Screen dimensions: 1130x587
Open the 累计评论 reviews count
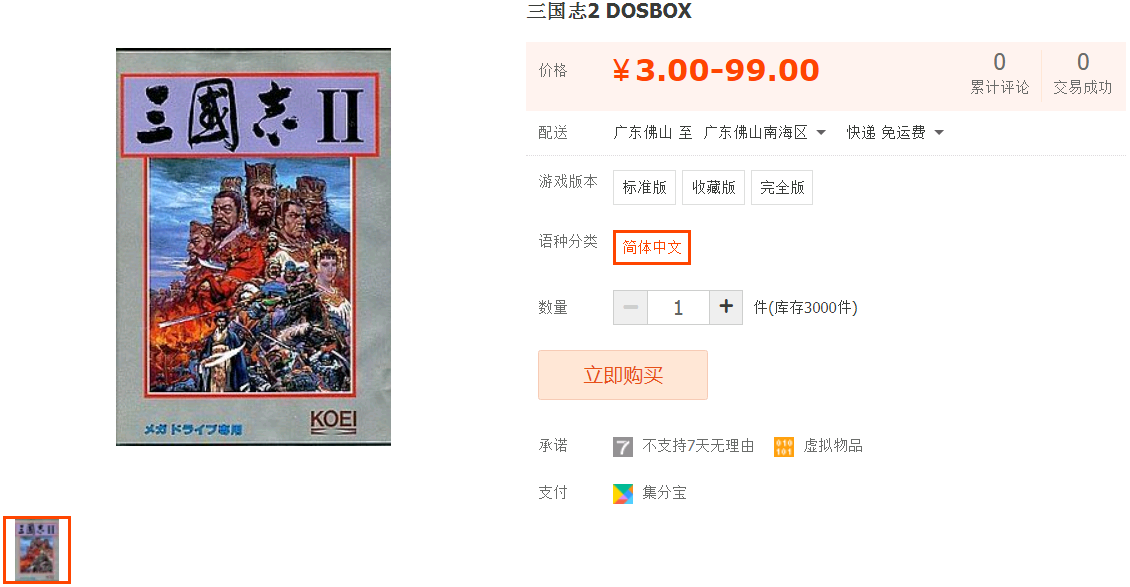coord(999,74)
